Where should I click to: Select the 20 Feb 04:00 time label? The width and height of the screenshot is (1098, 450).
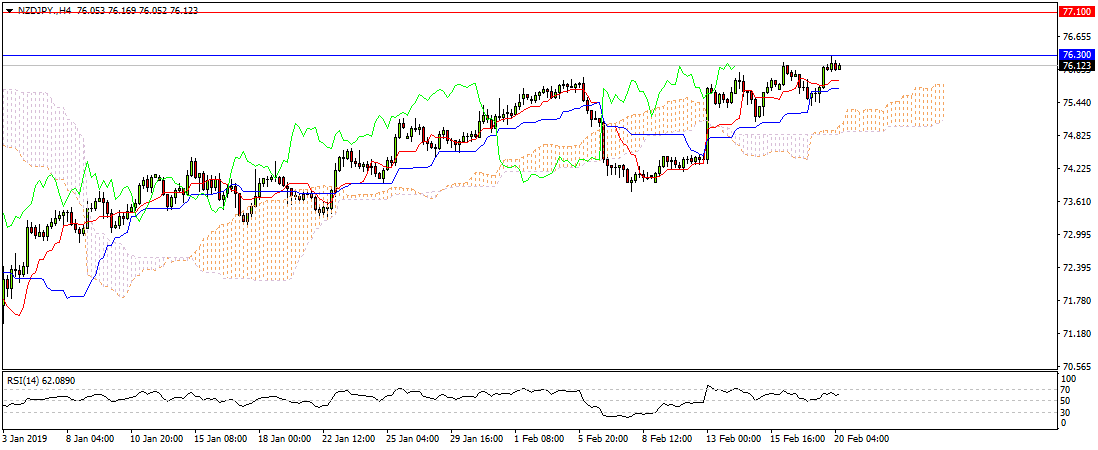861,438
